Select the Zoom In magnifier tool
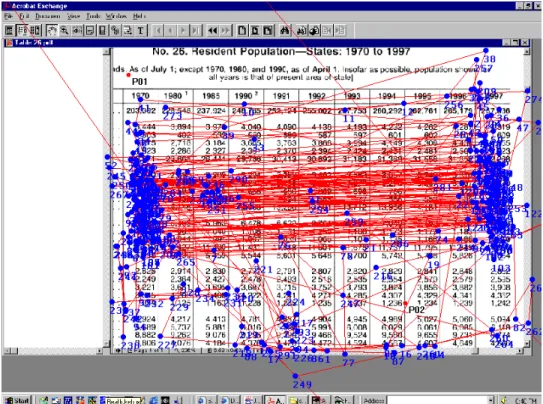543x404 pixels. [x=64, y=30]
